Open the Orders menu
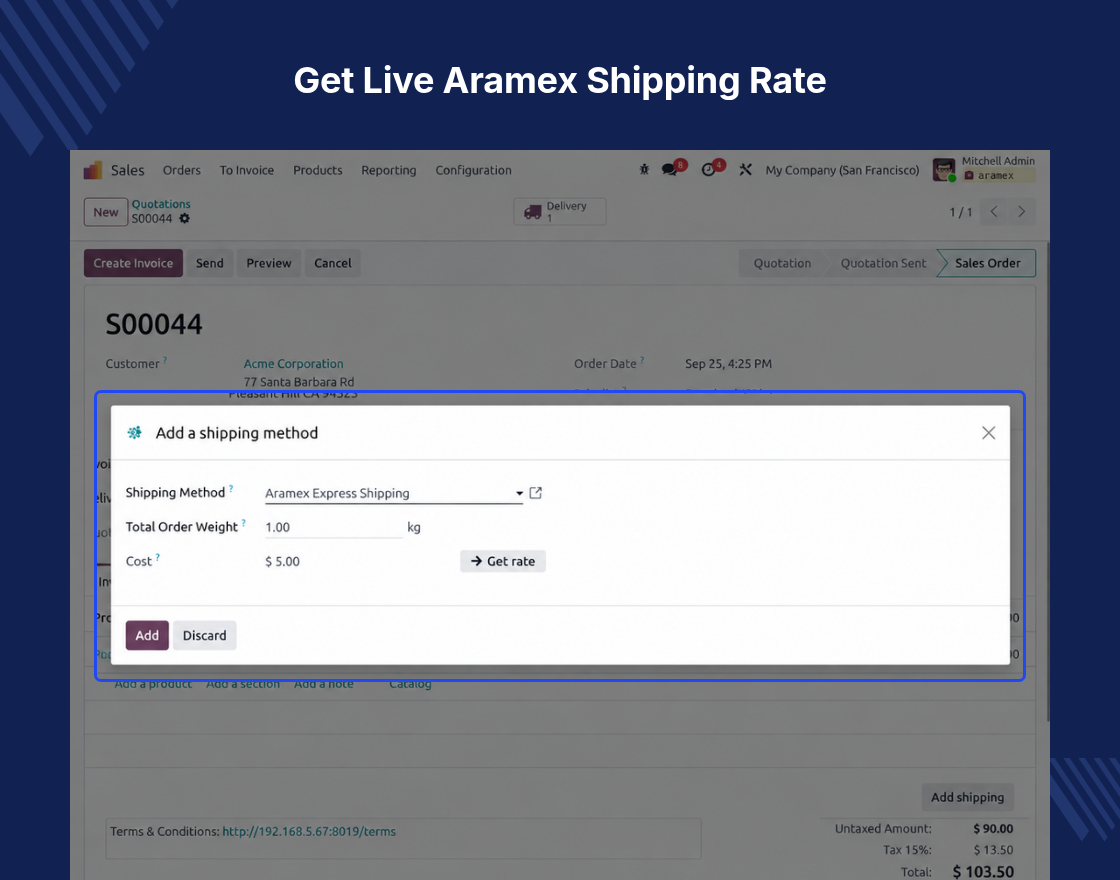This screenshot has height=880, width=1120. click(x=181, y=170)
